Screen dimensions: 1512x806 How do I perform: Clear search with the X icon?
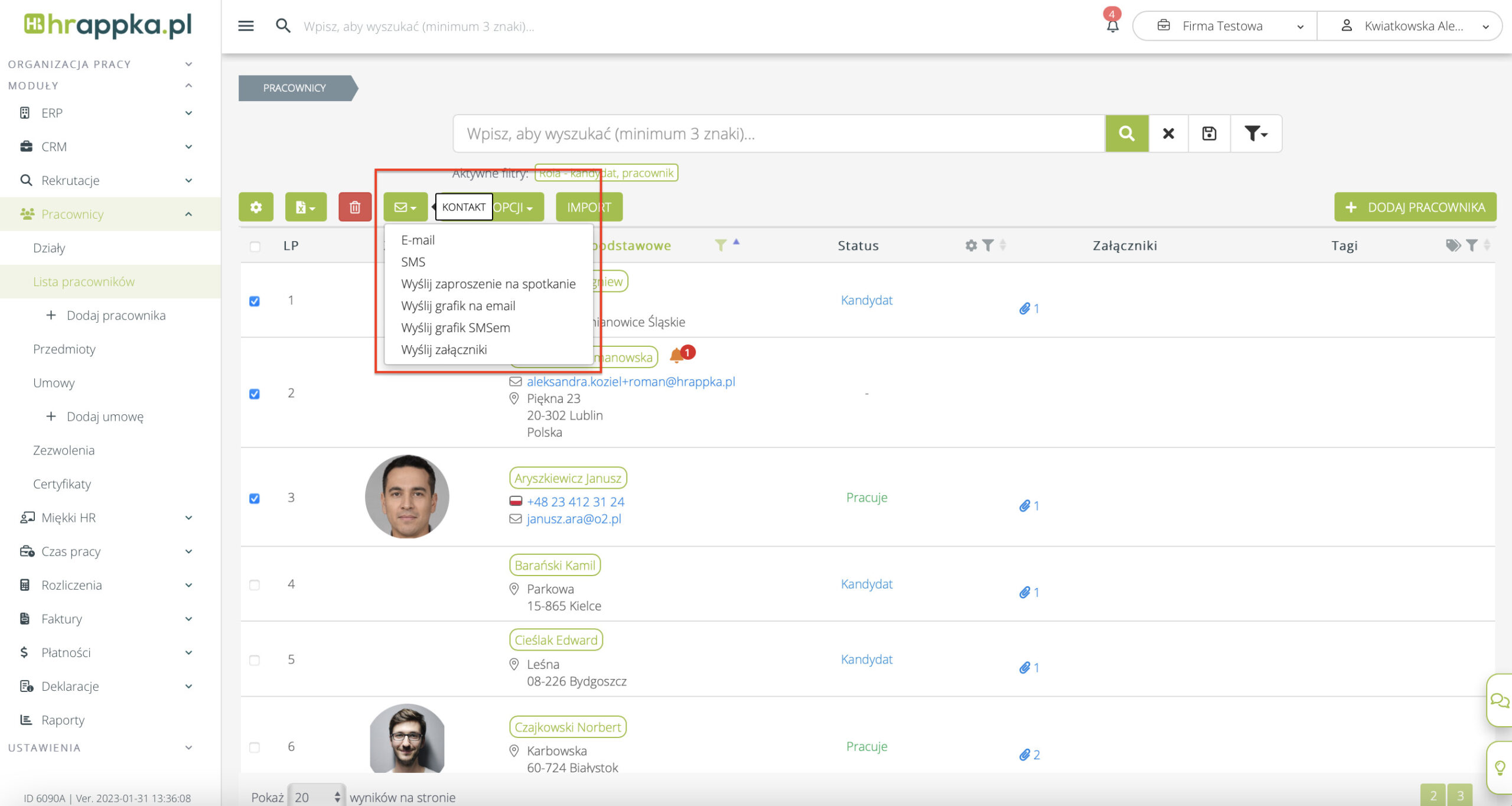(1168, 134)
